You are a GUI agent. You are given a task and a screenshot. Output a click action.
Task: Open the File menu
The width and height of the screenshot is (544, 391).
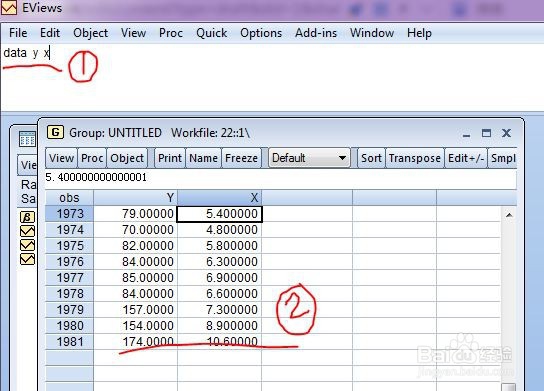coord(18,33)
